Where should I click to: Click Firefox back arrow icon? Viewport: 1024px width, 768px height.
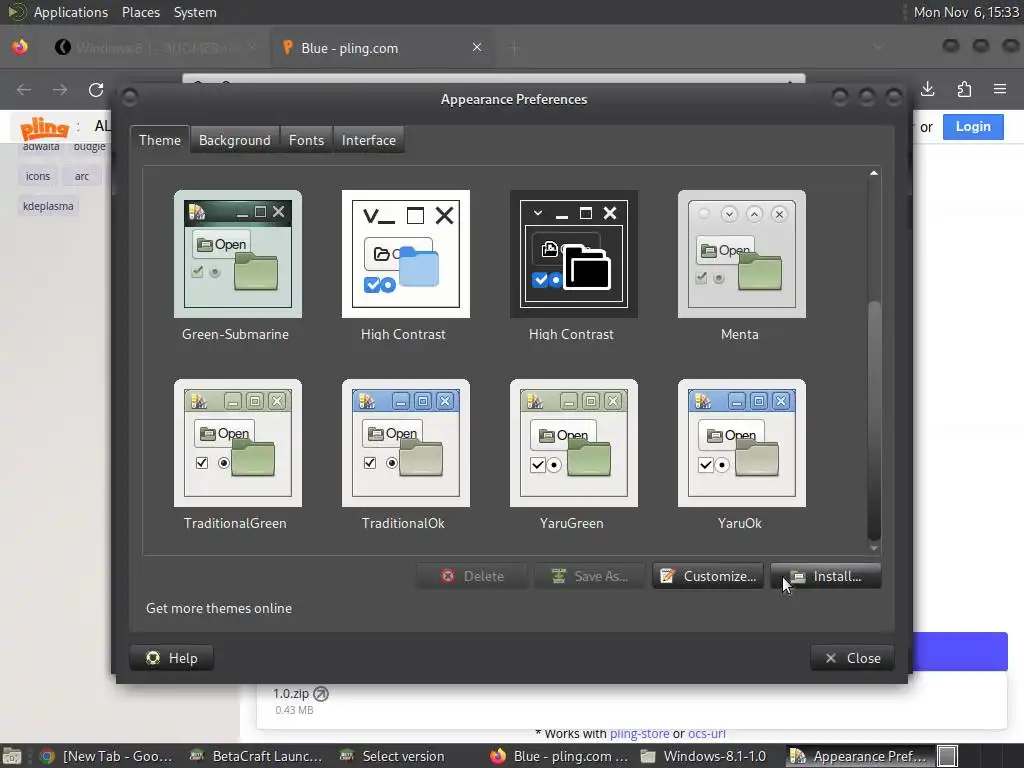(24, 89)
